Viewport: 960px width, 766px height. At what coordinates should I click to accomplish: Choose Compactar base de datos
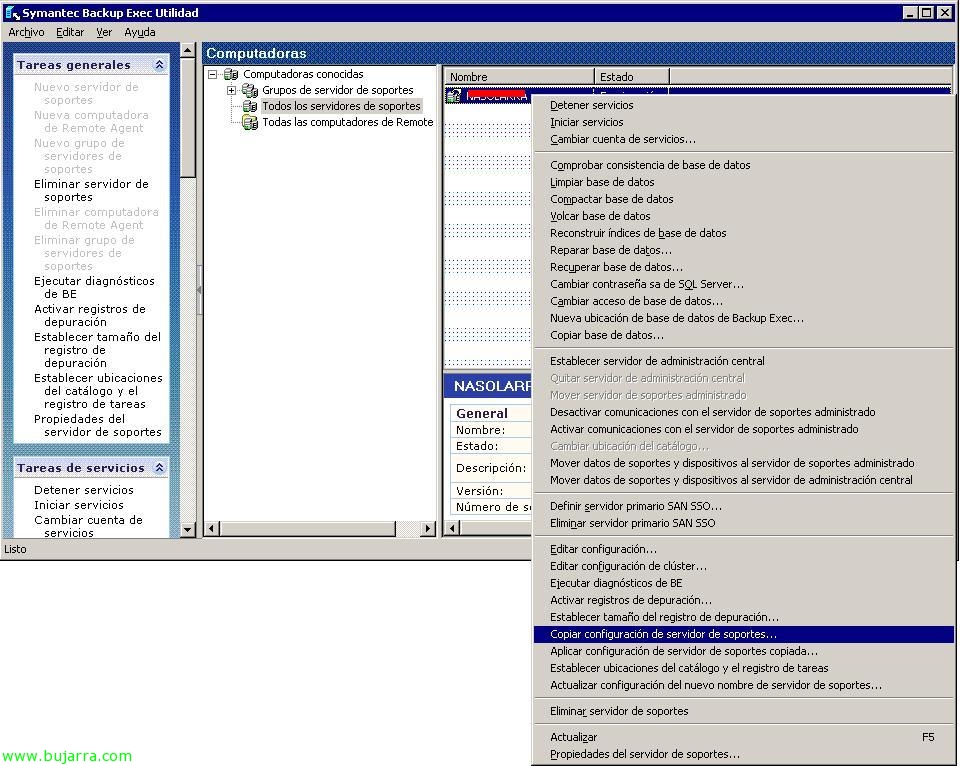[743, 199]
